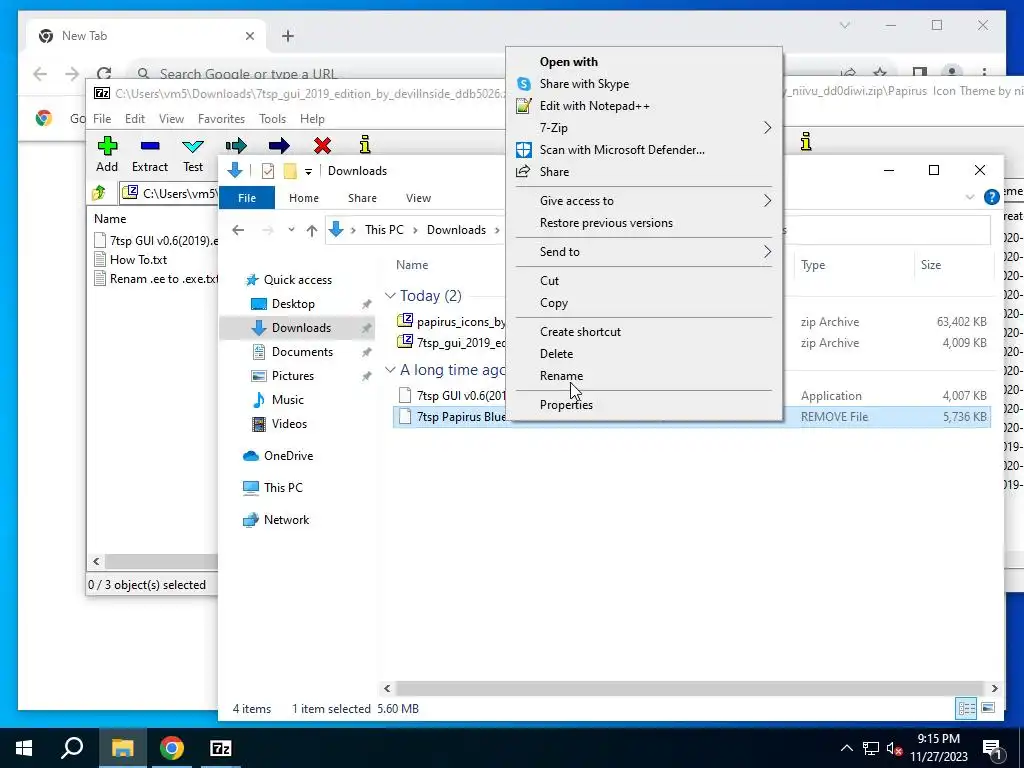The height and width of the screenshot is (768, 1024).
Task: Open the notification center icon
Action: point(993,748)
